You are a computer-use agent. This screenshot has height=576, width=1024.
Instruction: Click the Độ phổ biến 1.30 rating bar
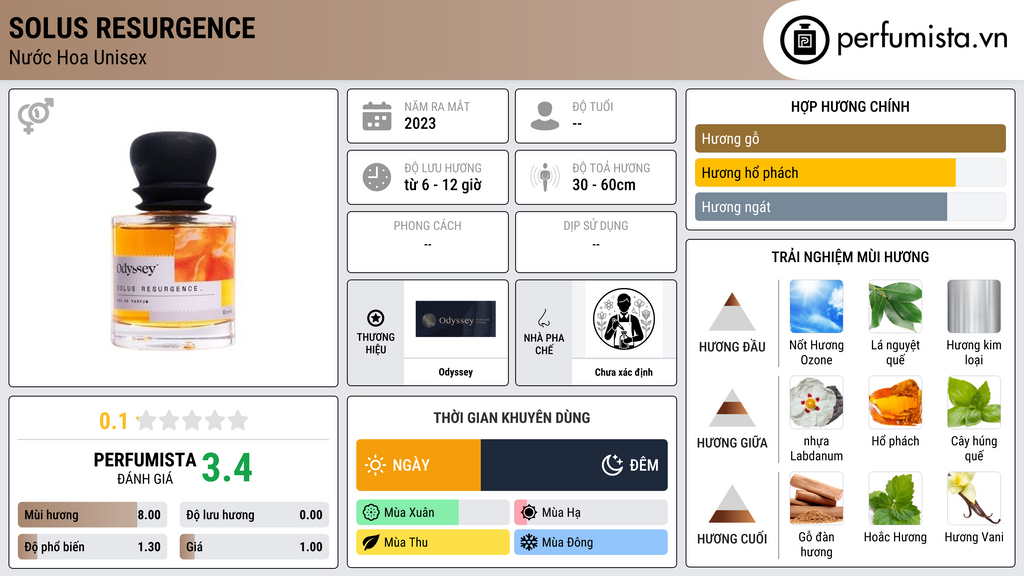[x=93, y=547]
